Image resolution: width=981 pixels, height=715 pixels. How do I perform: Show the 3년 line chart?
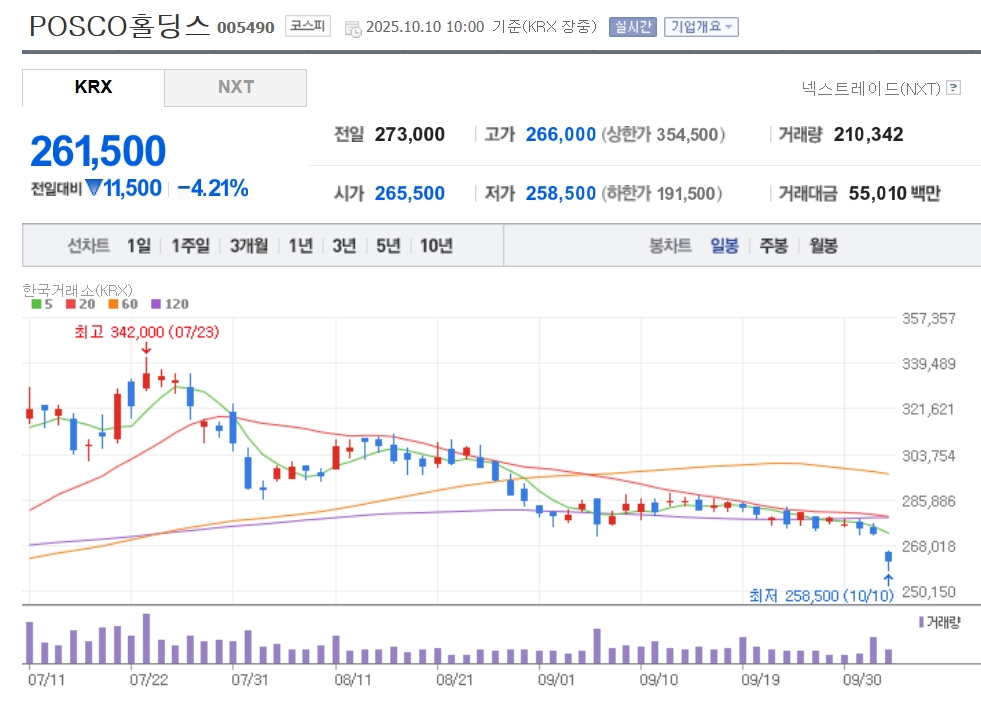click(344, 245)
